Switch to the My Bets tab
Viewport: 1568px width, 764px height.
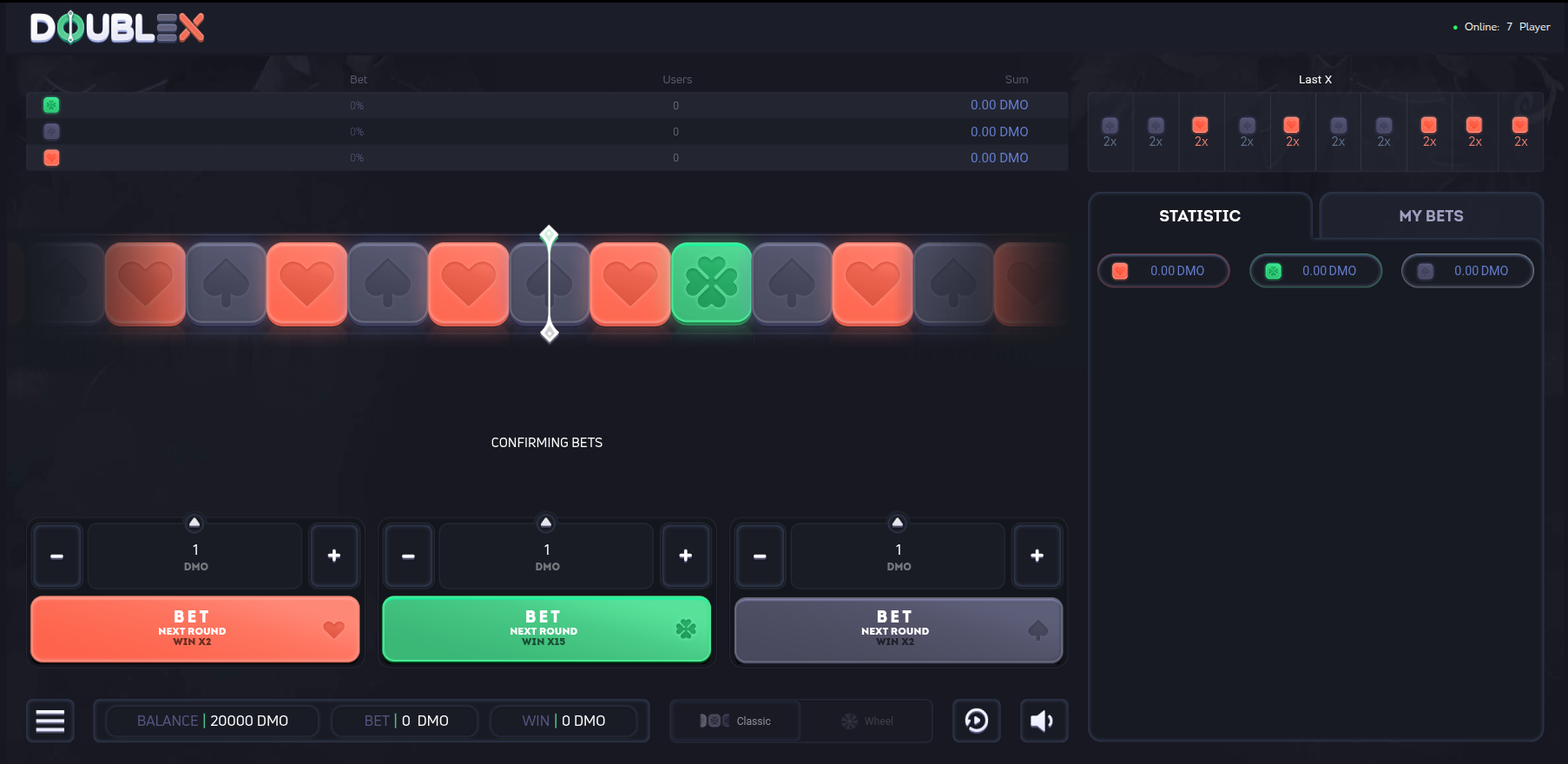point(1431,216)
